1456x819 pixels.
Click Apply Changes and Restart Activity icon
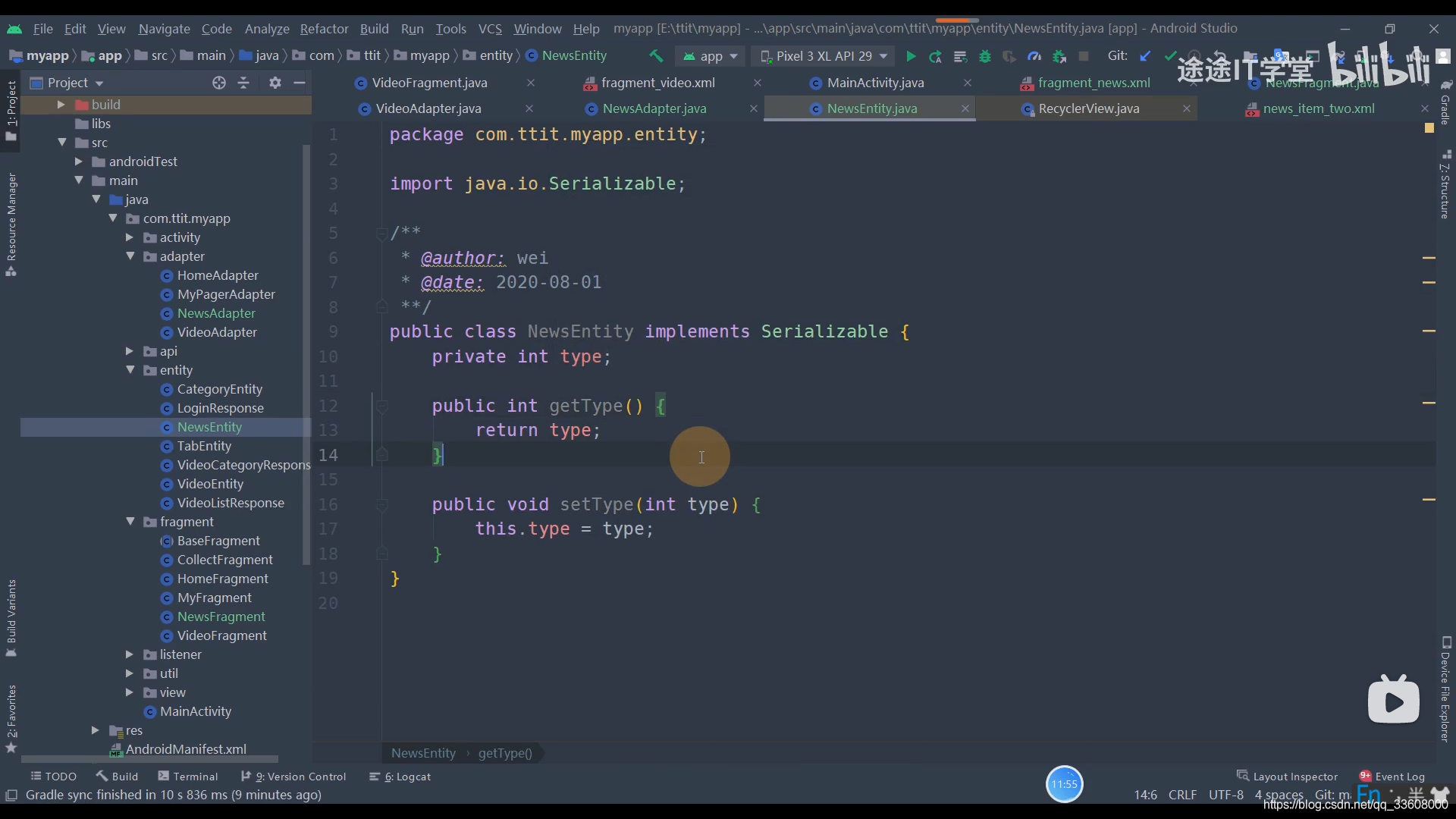tap(935, 56)
